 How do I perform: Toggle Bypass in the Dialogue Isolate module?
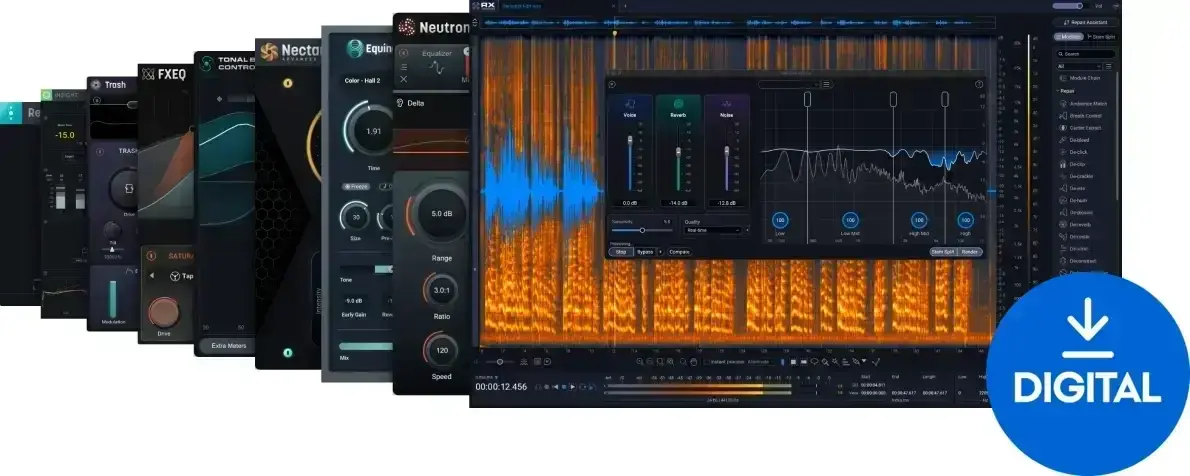[x=645, y=252]
